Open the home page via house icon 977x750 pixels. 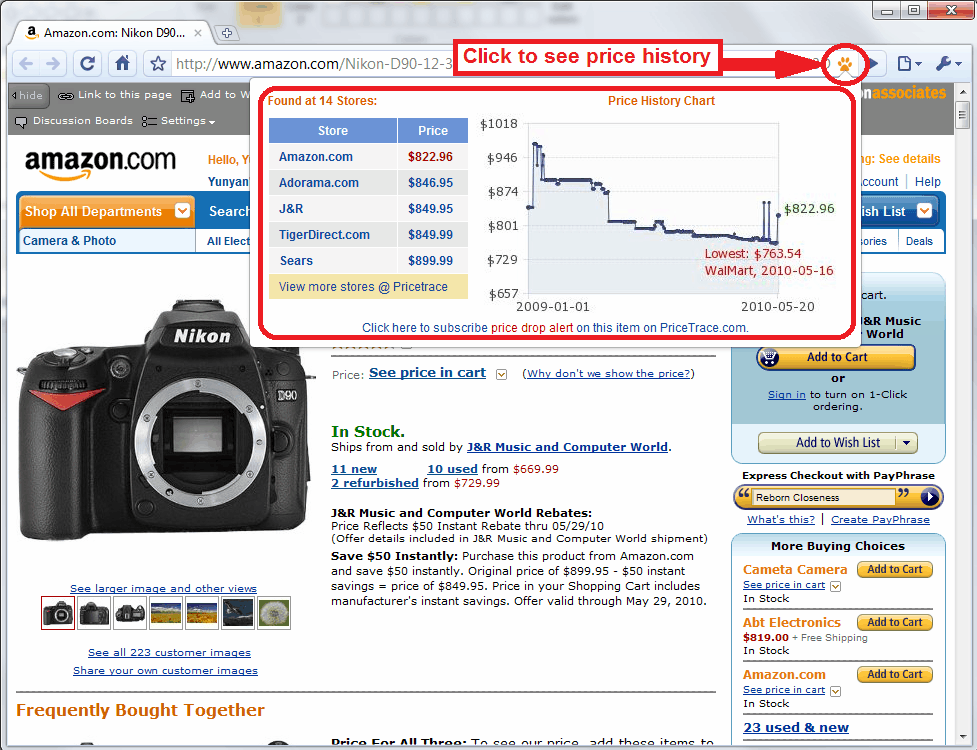click(x=123, y=63)
